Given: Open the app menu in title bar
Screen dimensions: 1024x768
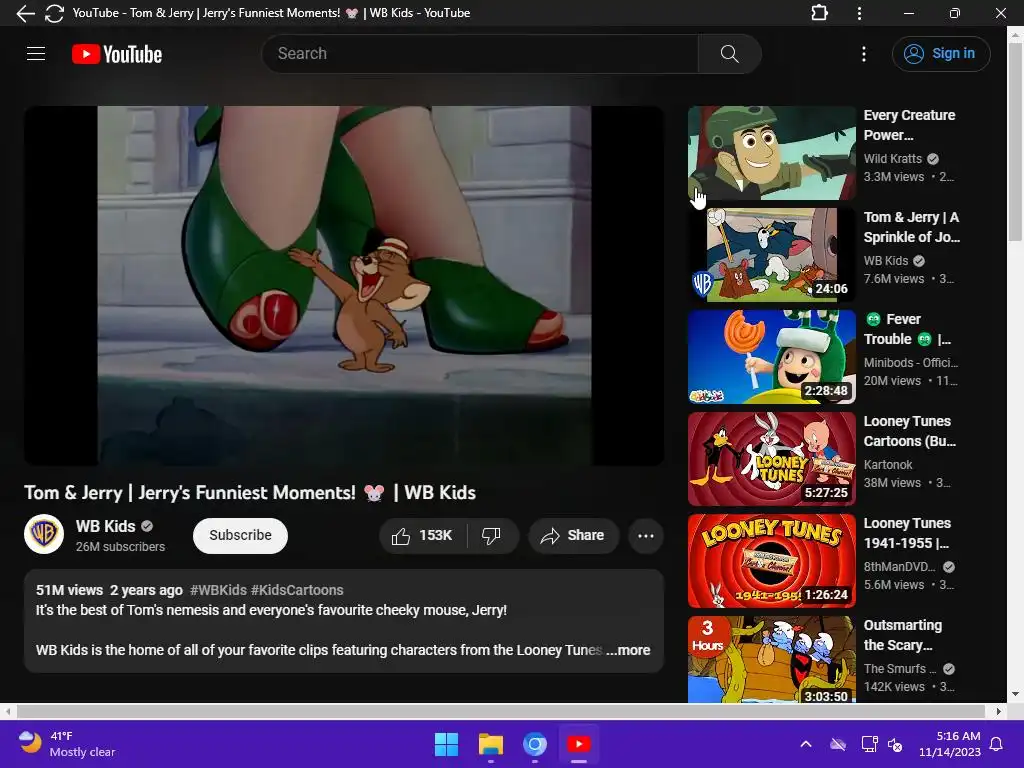Looking at the screenshot, I should click(x=859, y=13).
